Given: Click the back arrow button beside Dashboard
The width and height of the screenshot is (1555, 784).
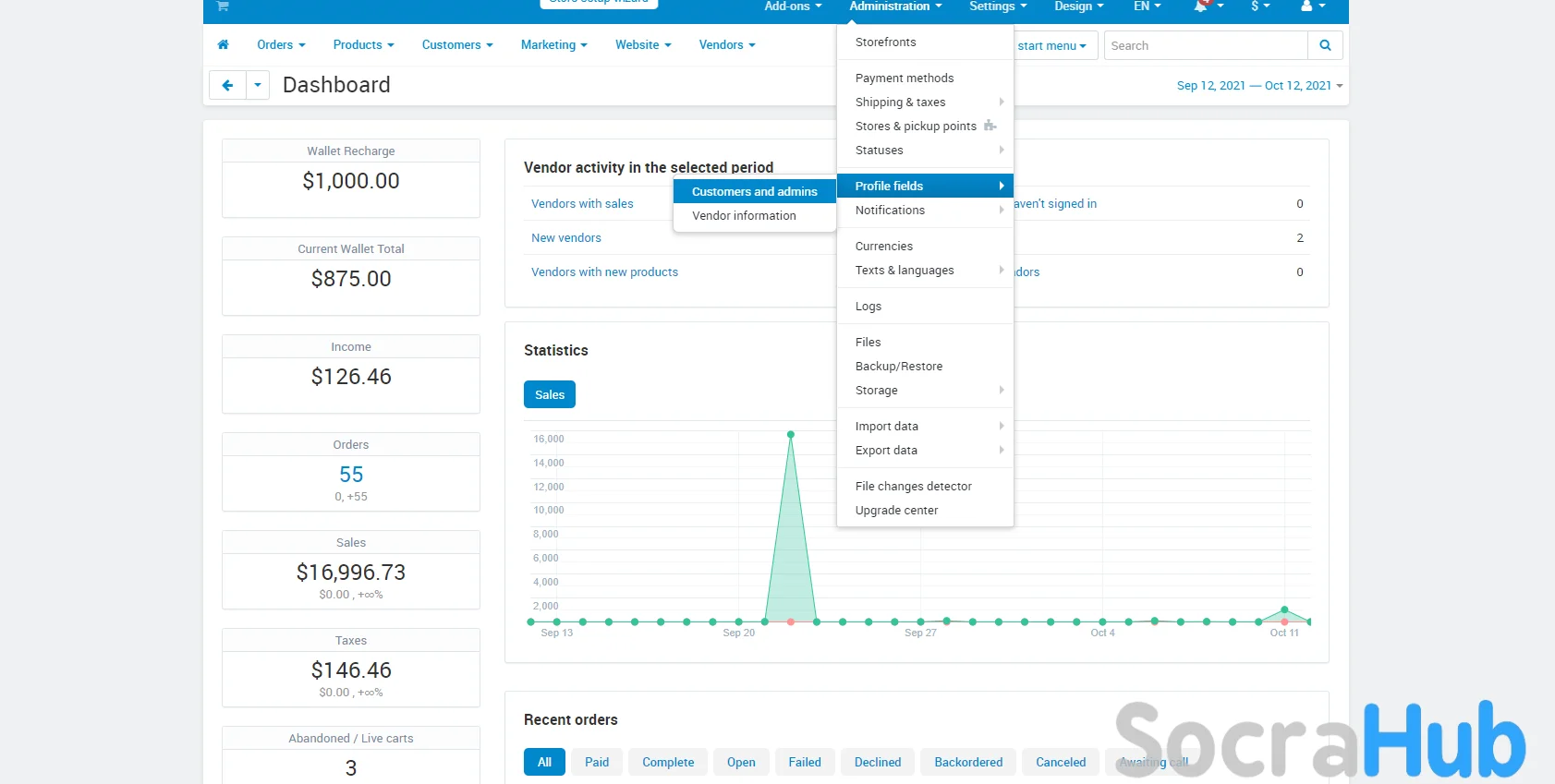Looking at the screenshot, I should click(x=227, y=85).
